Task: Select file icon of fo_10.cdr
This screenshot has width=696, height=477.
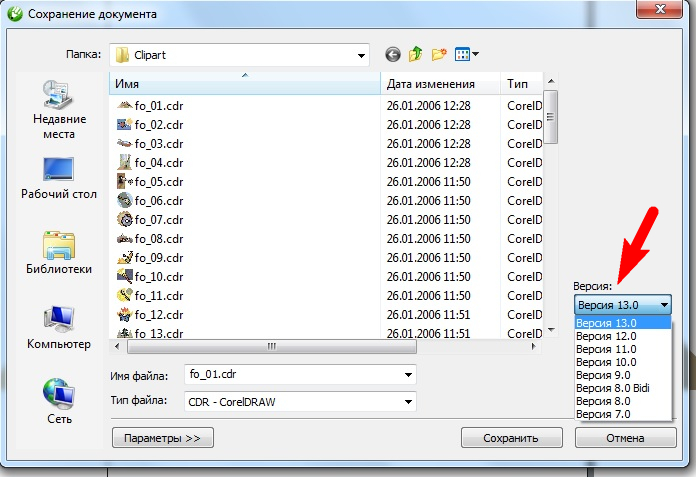Action: pyautogui.click(x=125, y=276)
